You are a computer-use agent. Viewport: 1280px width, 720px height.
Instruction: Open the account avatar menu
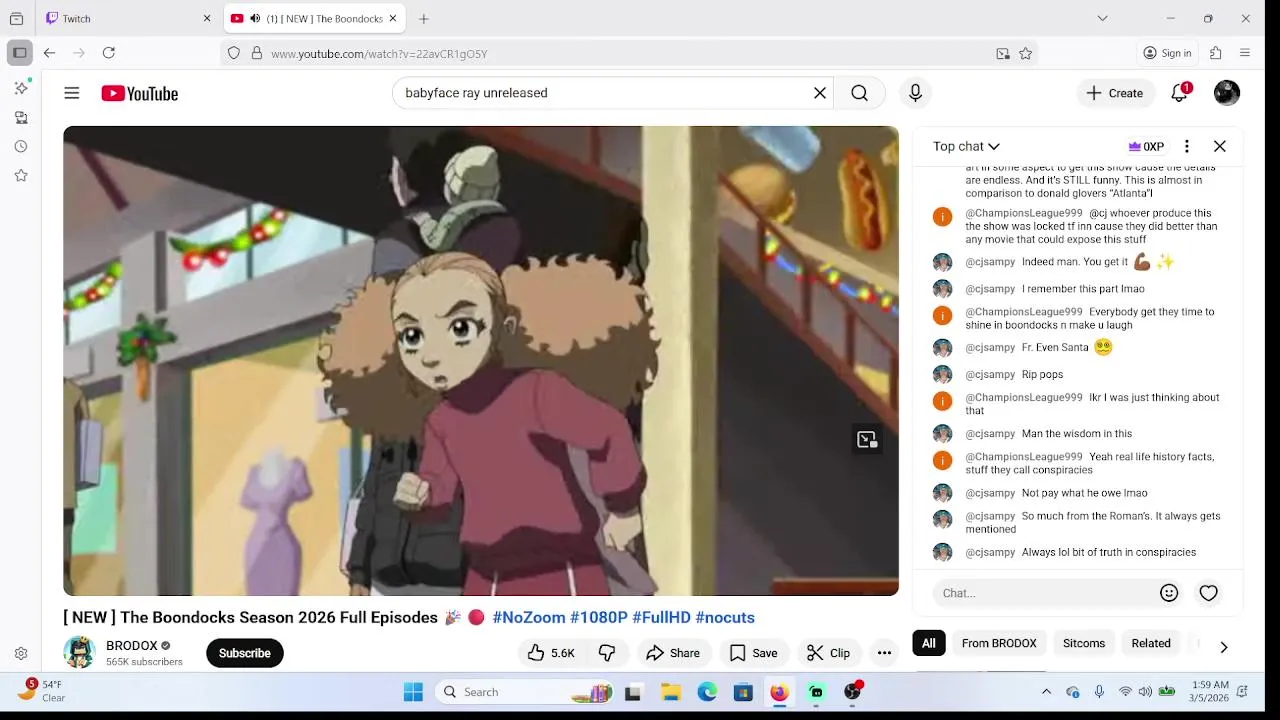click(1227, 93)
